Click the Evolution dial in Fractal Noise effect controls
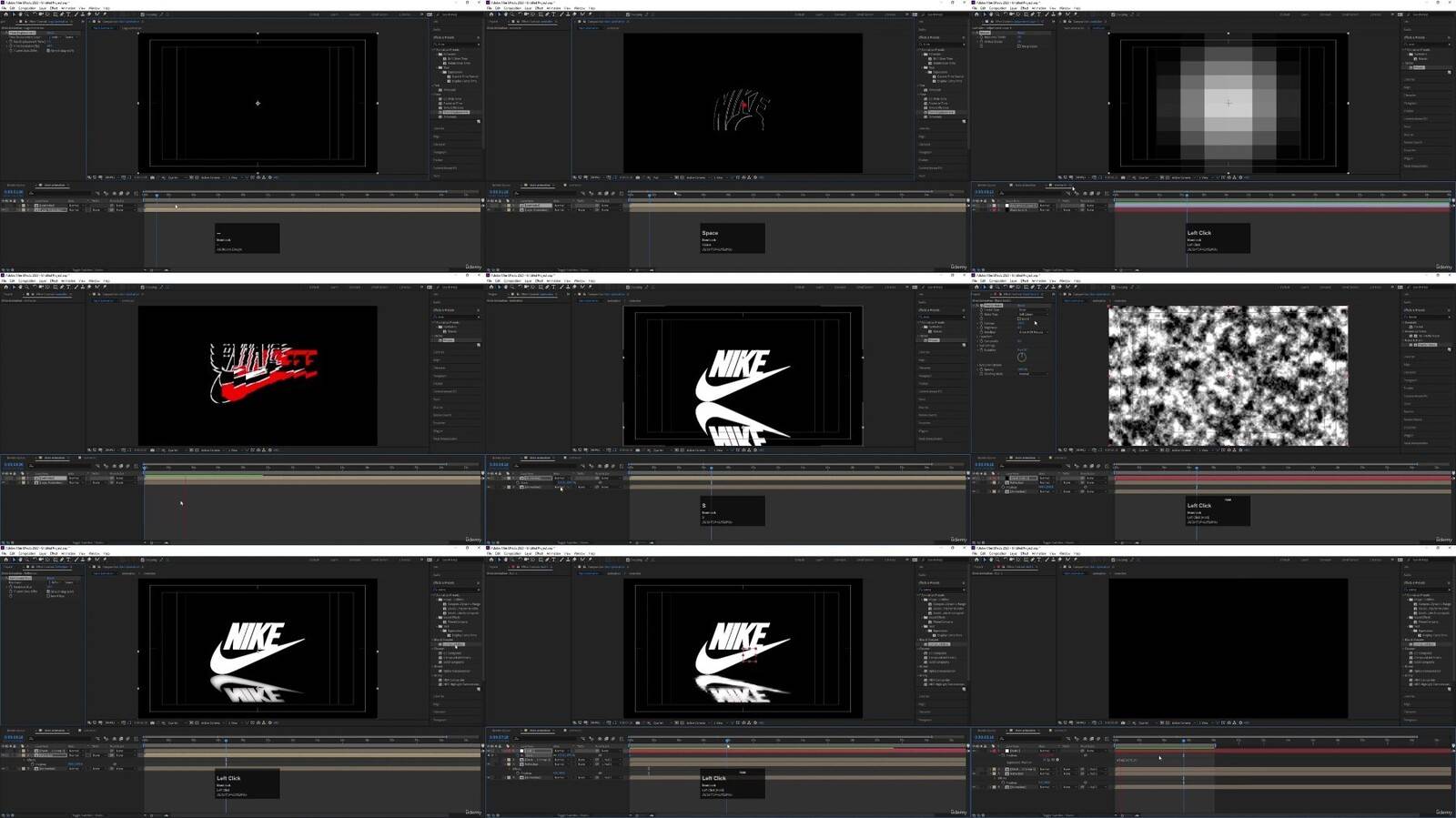This screenshot has height=818, width=1456. coord(1022,358)
